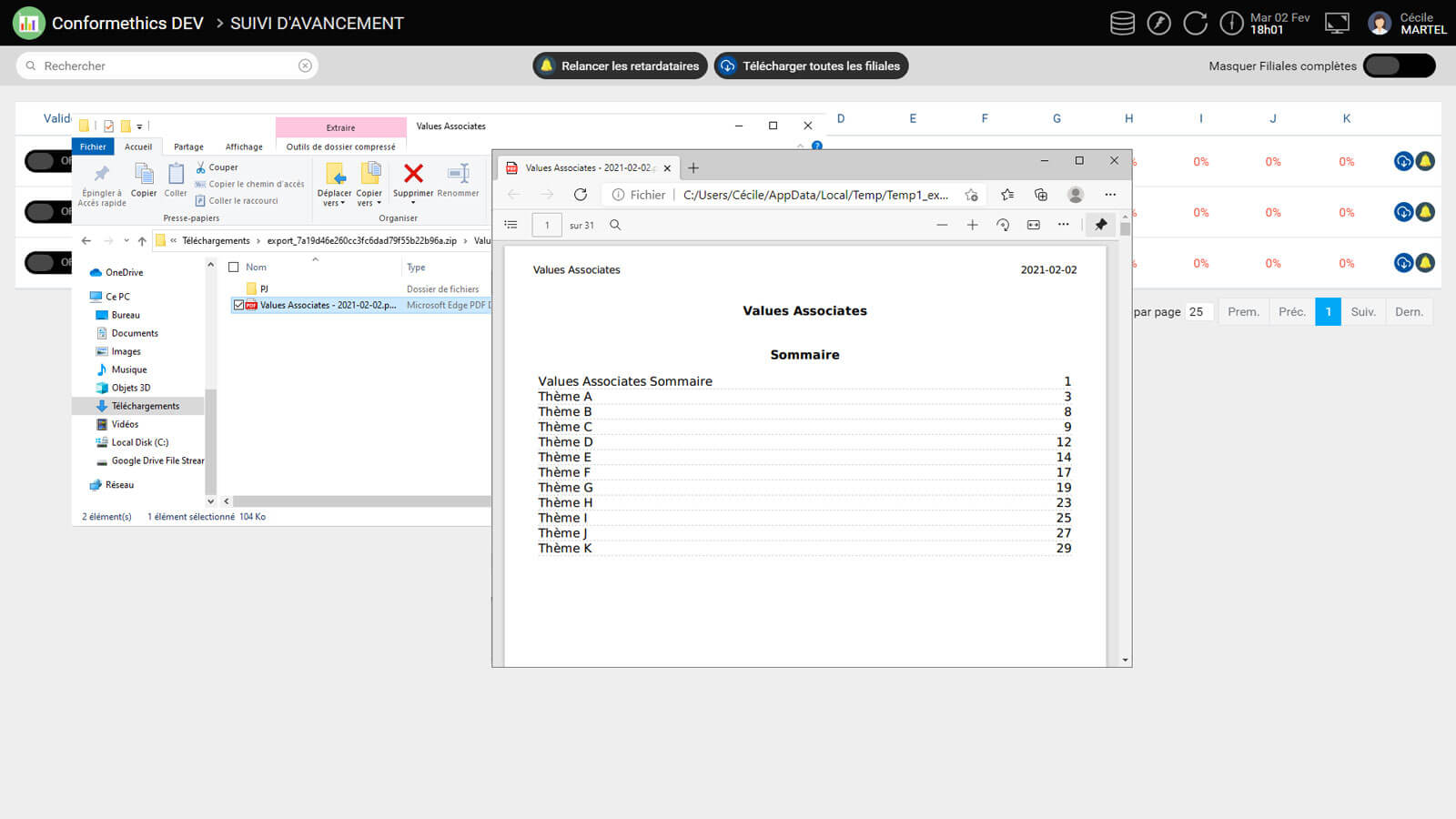Click the refresh icon in Conformethics header
The width and height of the screenshot is (1456, 819).
1195,23
